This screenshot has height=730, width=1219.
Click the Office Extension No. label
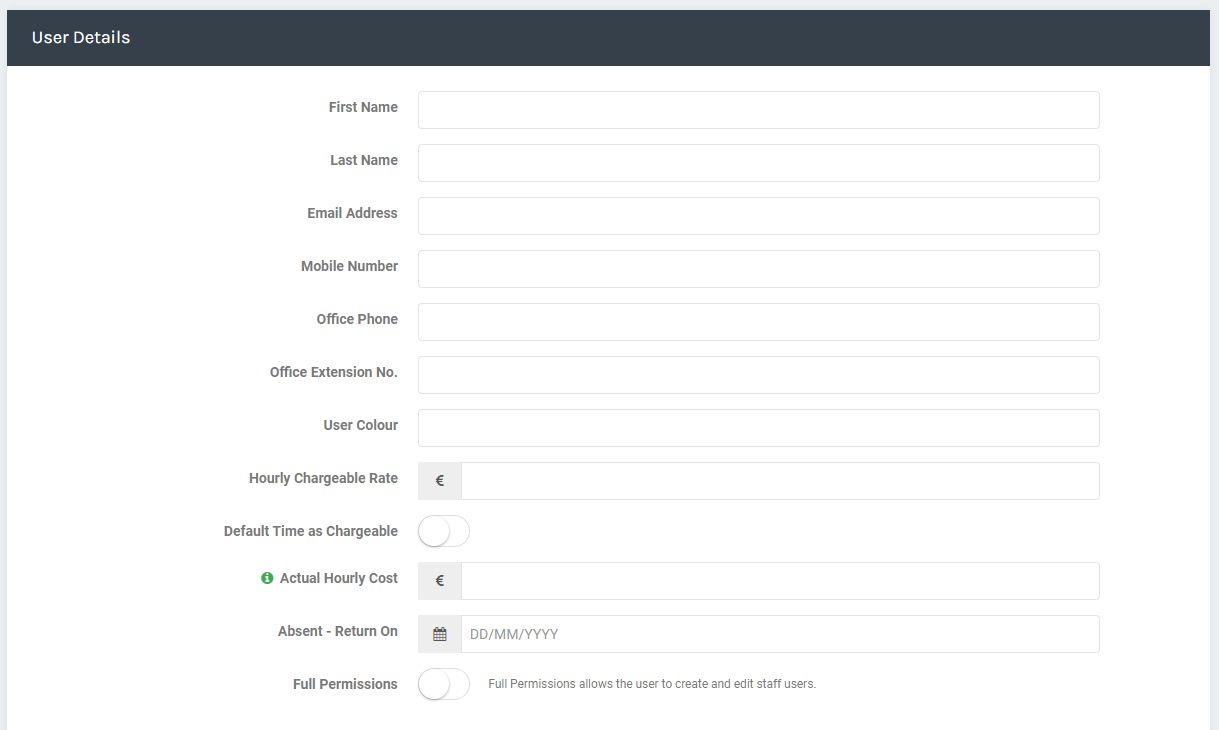(334, 372)
